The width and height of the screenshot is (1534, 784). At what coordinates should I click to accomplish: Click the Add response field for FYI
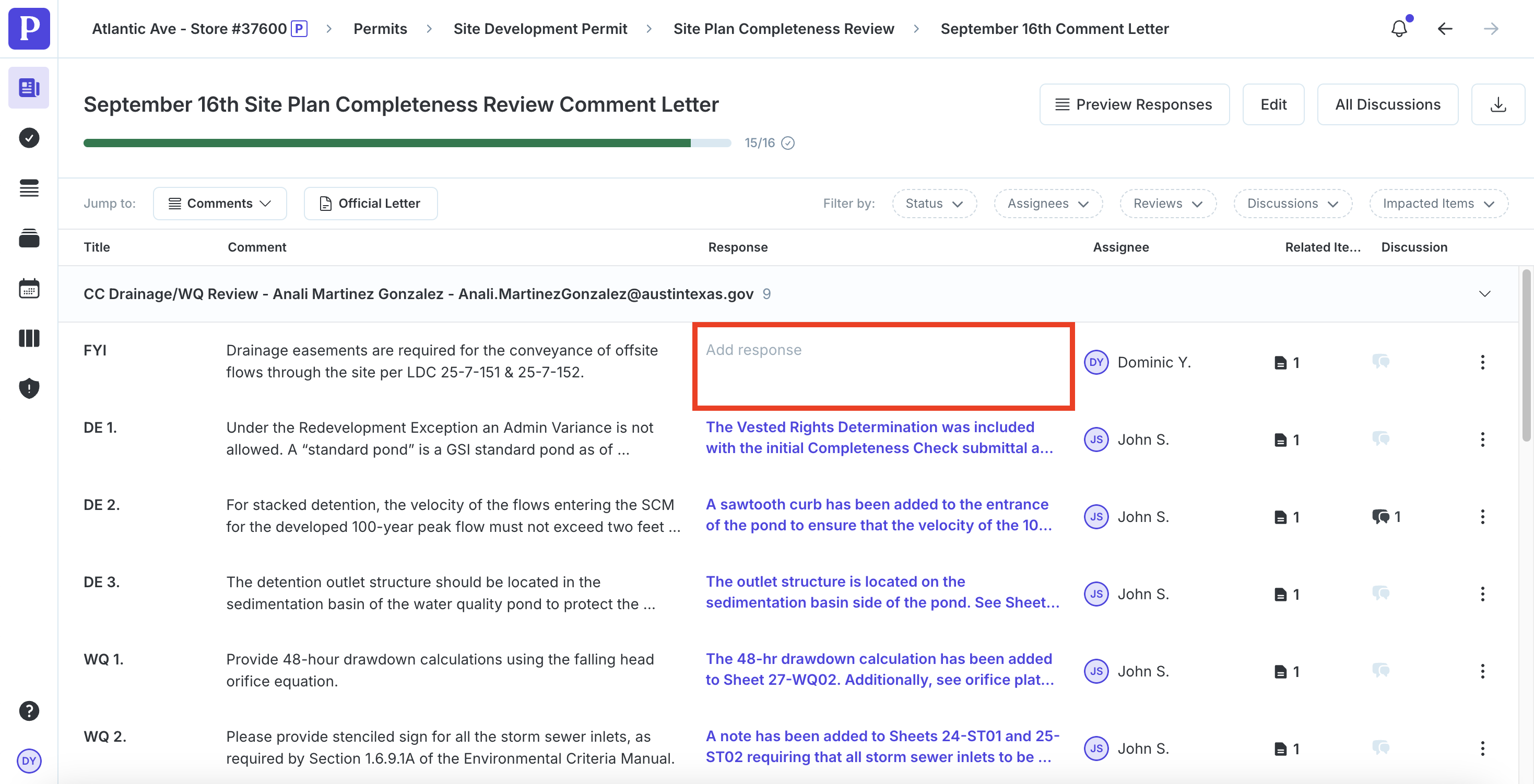882,365
